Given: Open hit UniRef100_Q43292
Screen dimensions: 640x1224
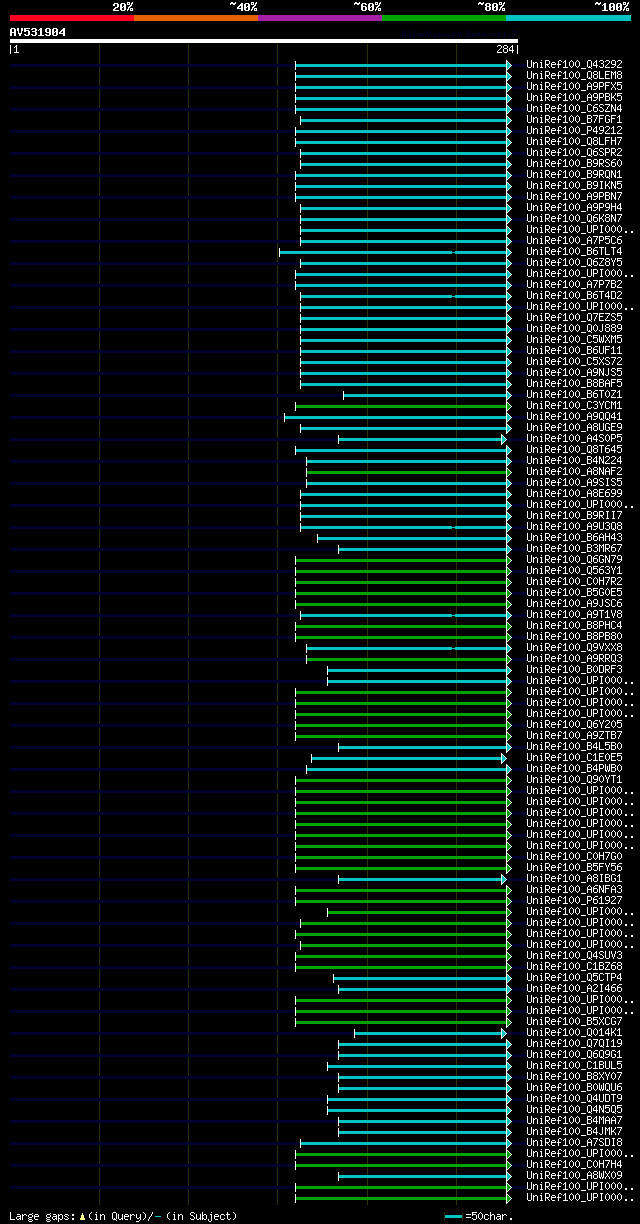Looking at the screenshot, I should tap(574, 64).
